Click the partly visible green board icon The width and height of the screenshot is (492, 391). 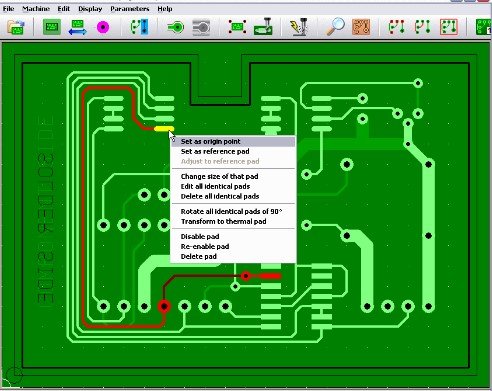tap(484, 27)
